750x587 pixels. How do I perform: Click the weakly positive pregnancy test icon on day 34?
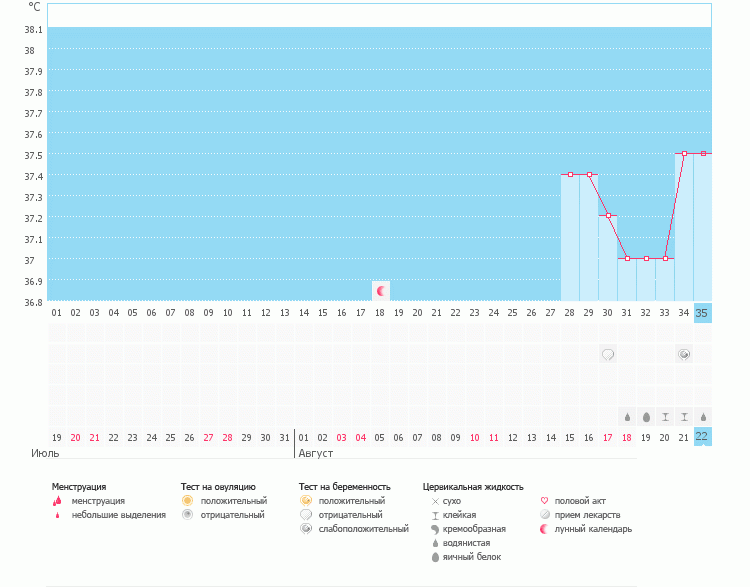(x=684, y=354)
